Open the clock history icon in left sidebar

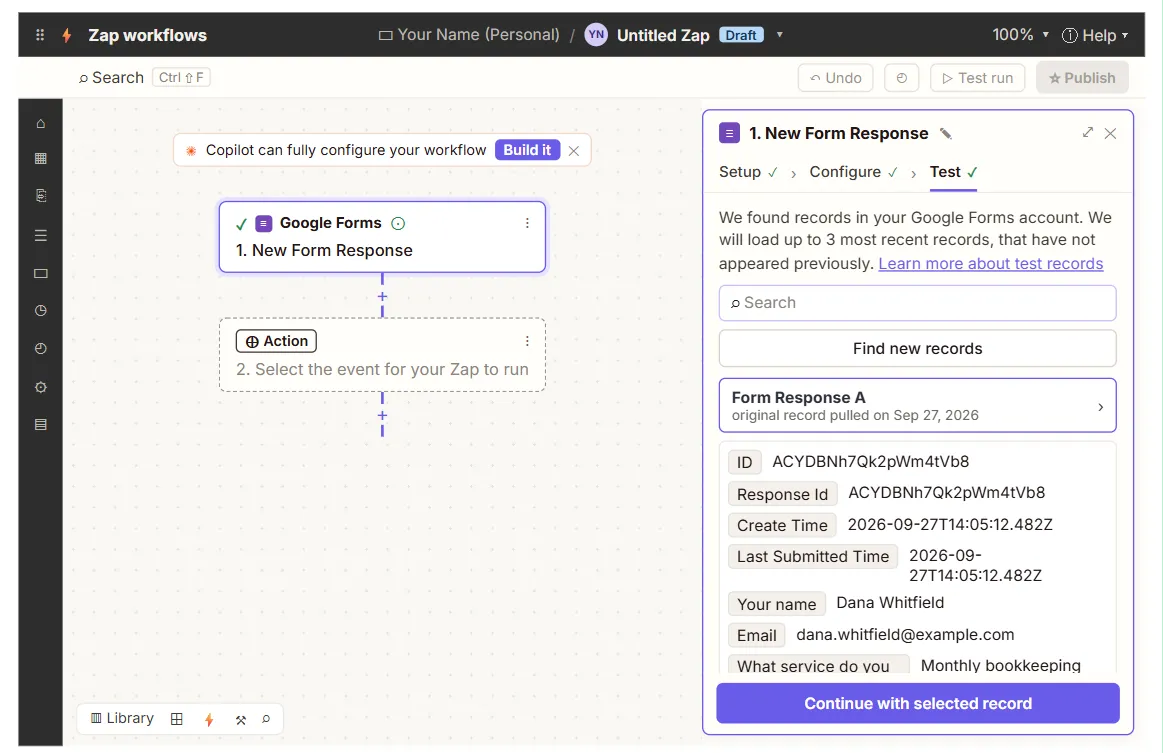pos(41,310)
